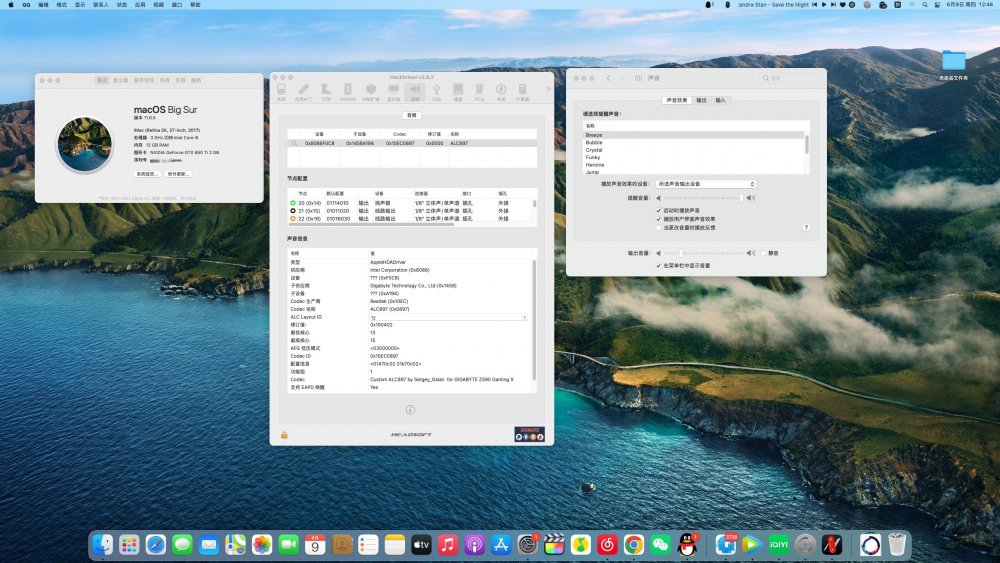Open the USB section in Hackintool
This screenshot has width=1000, height=563.
(x=436, y=92)
